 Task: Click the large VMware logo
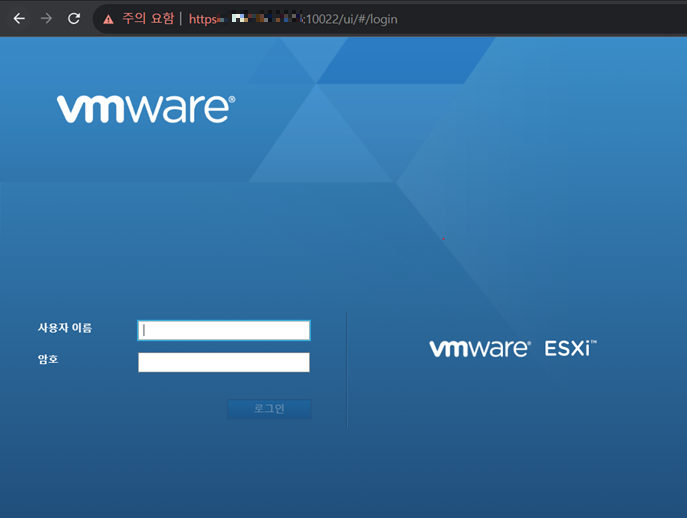pos(146,109)
